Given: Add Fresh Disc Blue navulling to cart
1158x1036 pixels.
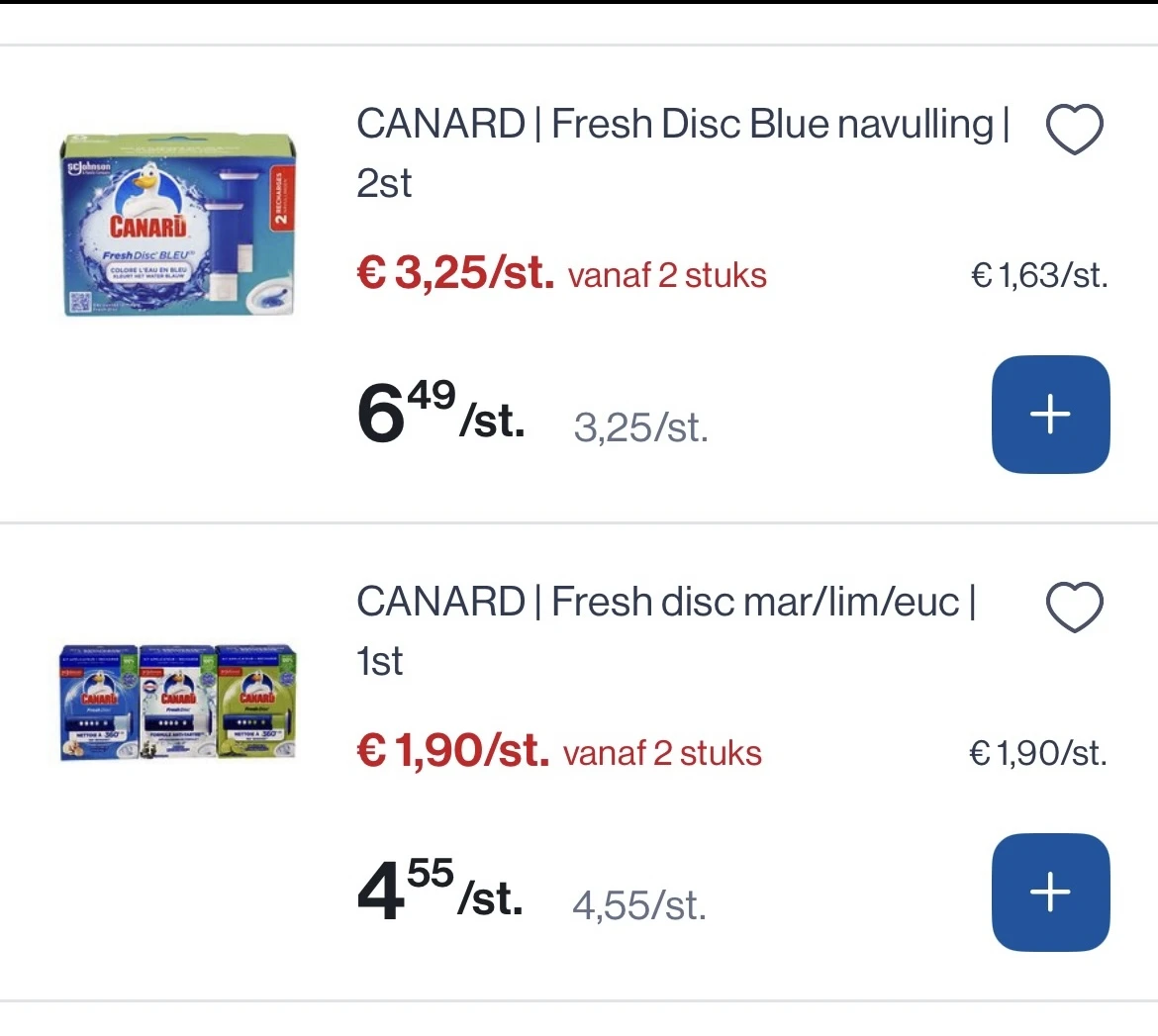Looking at the screenshot, I should pos(1050,414).
